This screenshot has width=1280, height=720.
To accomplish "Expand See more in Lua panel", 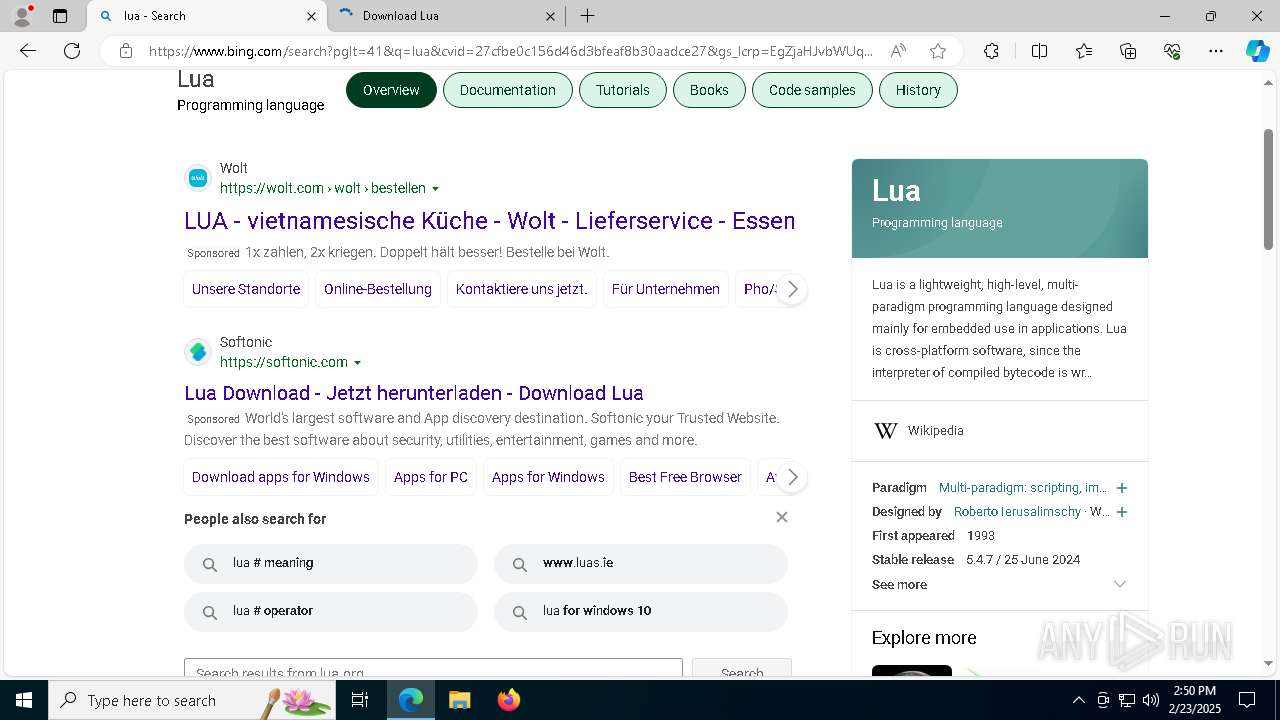I will coord(1000,585).
